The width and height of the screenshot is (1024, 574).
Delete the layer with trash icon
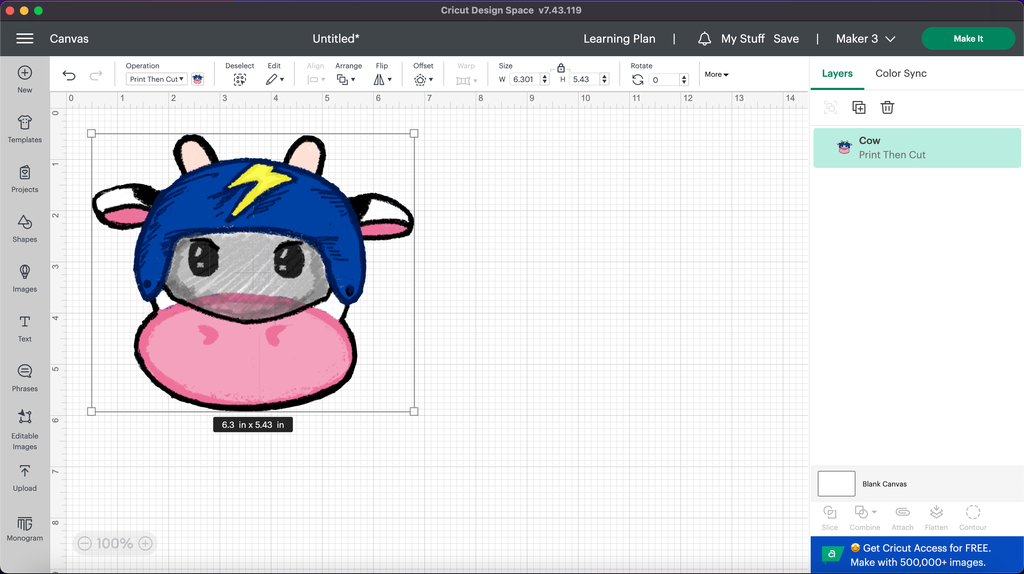(887, 107)
